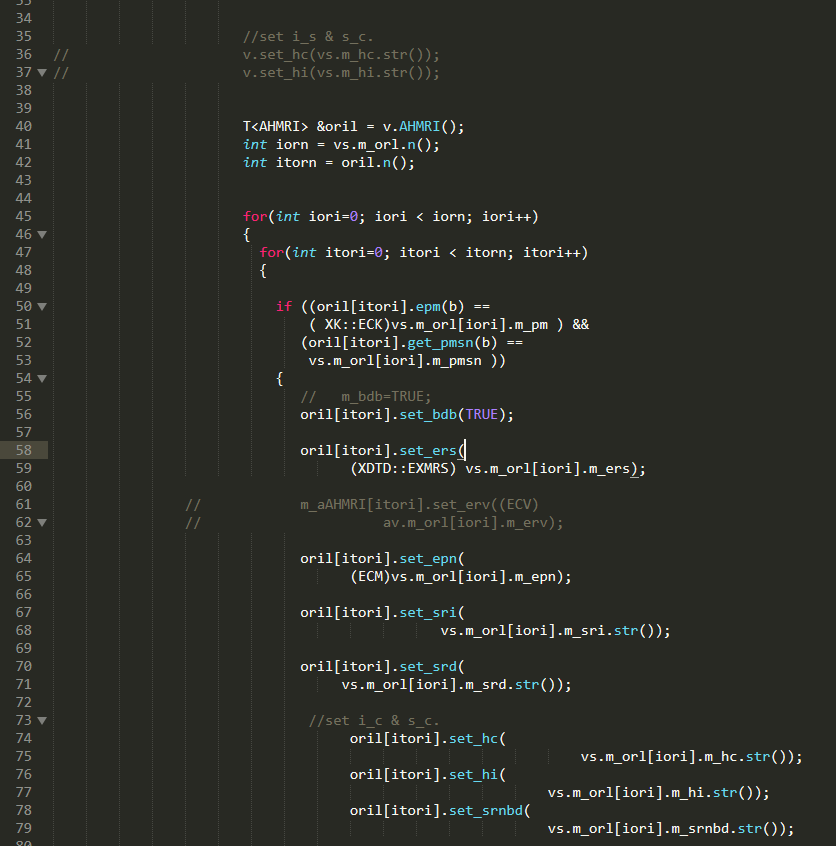Click the set_sri method call

[427, 613]
